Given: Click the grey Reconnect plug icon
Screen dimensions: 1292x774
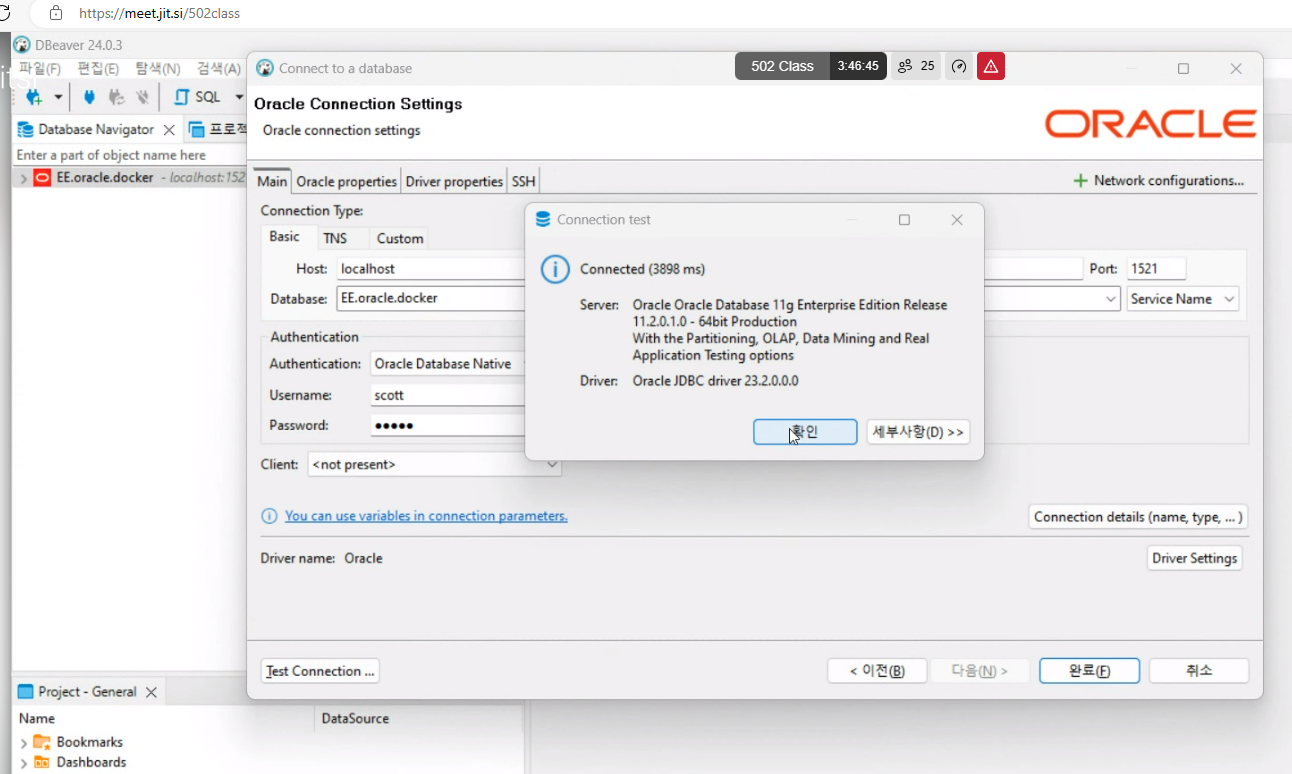Looking at the screenshot, I should click(x=116, y=97).
